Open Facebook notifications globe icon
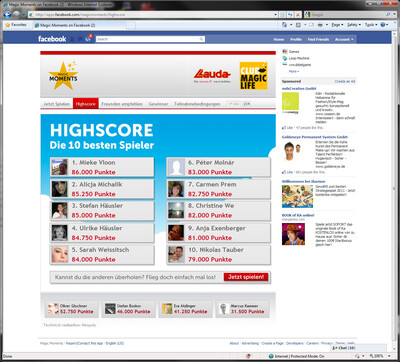Screen dimensions: 400x362 [x=88, y=39]
